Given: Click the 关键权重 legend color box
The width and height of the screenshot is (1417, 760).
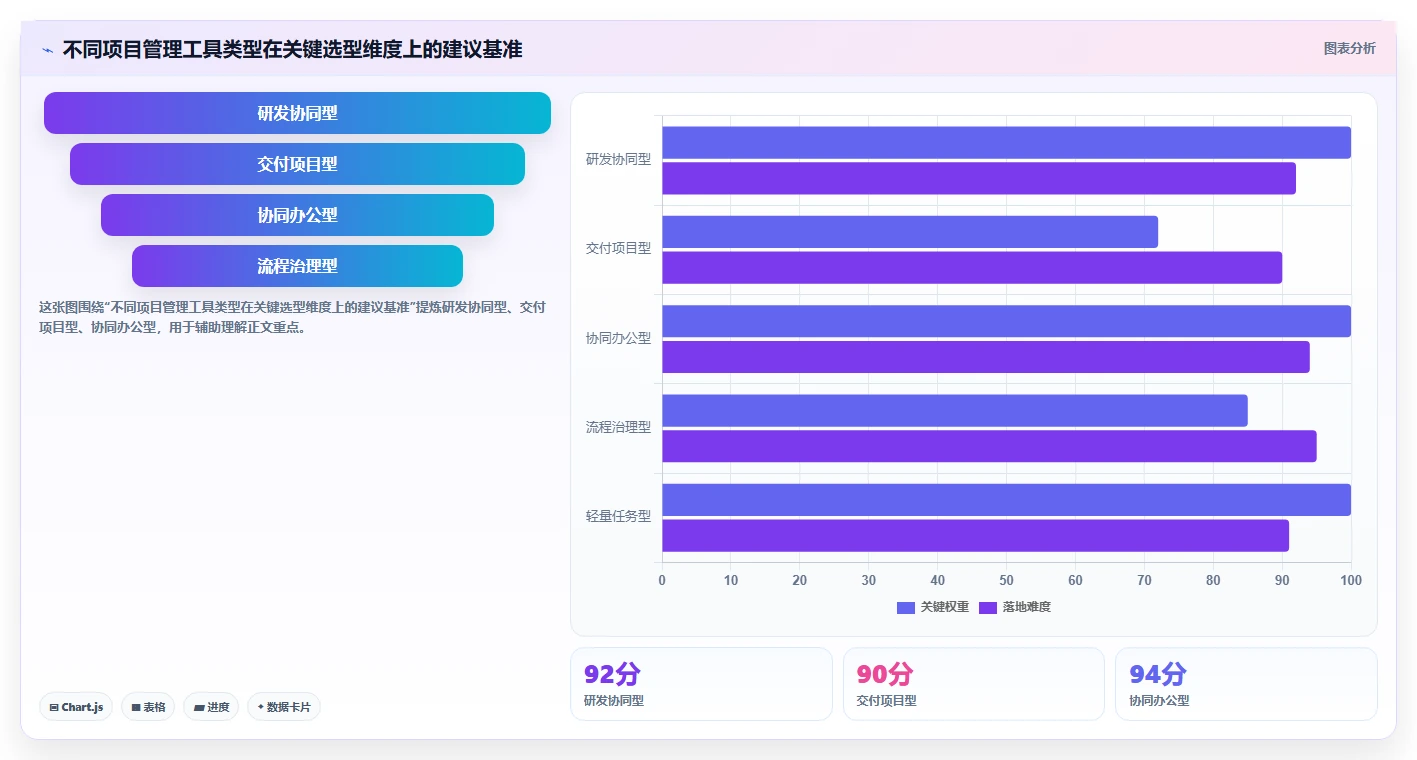Looking at the screenshot, I should click(x=906, y=607).
